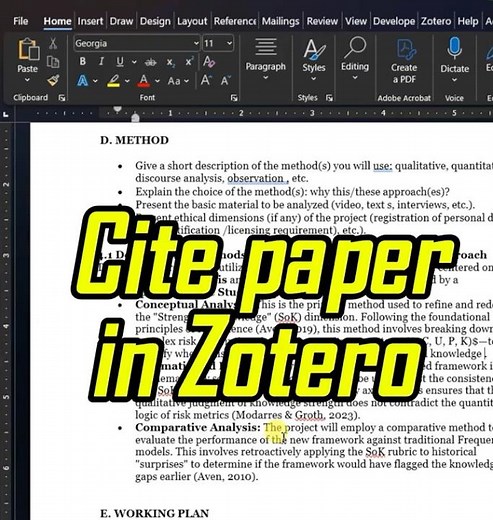Click Clear All Formatting icon
The image size is (493, 520).
pos(209,61)
